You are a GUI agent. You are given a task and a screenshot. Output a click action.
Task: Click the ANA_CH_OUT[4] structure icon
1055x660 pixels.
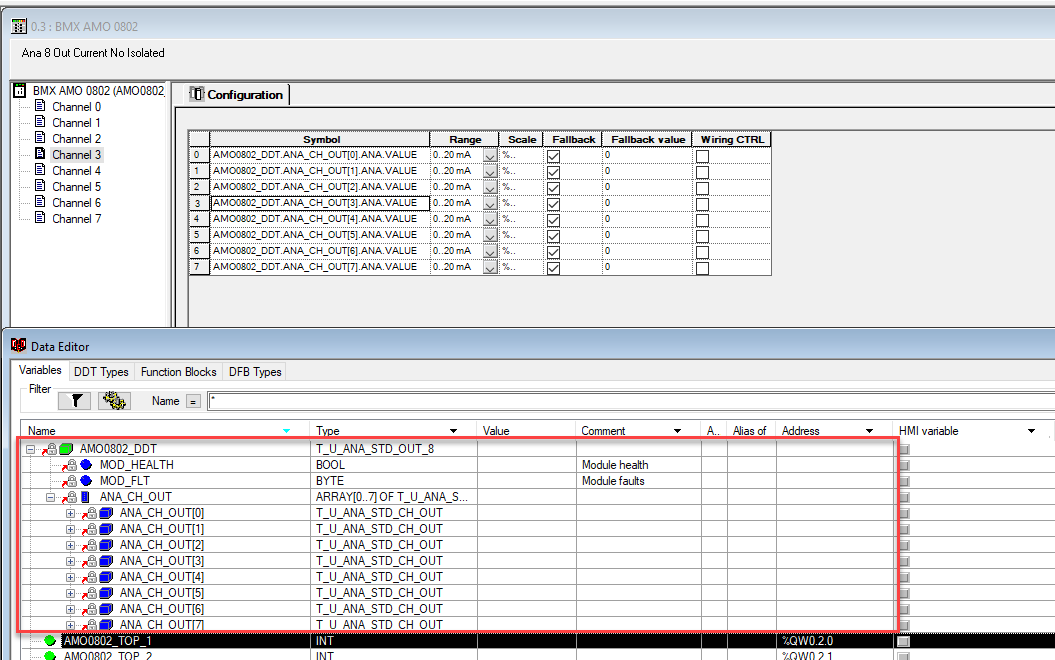pyautogui.click(x=106, y=577)
